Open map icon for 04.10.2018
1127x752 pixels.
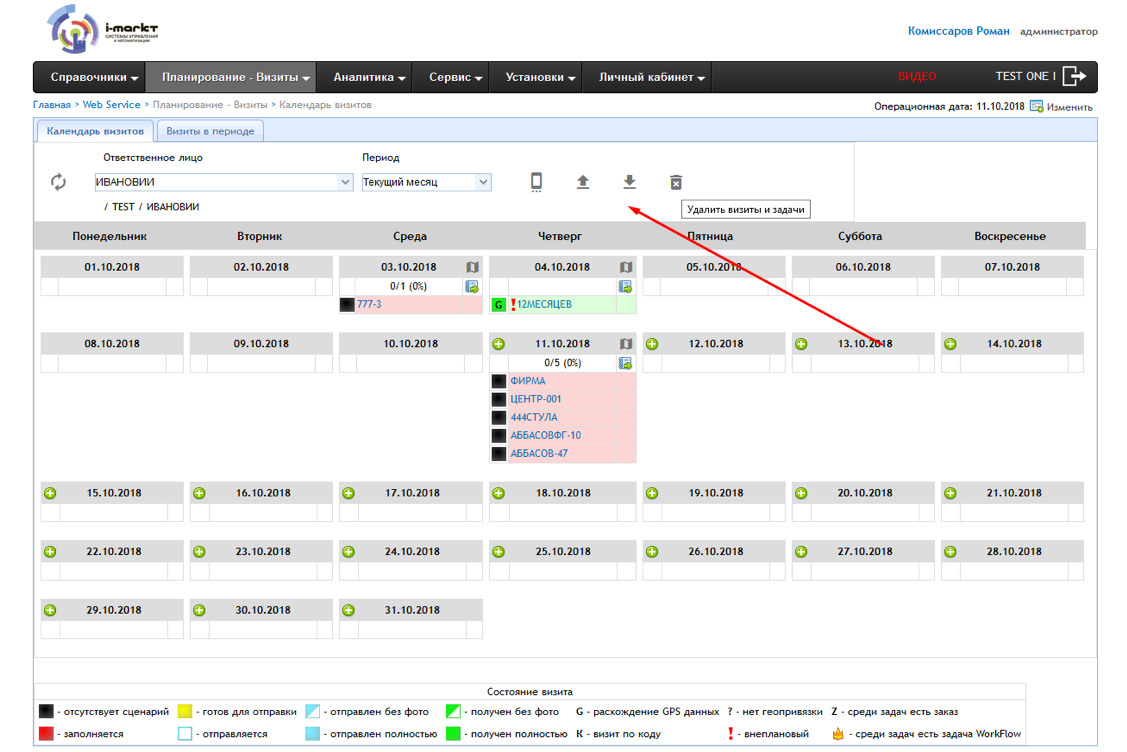click(626, 267)
